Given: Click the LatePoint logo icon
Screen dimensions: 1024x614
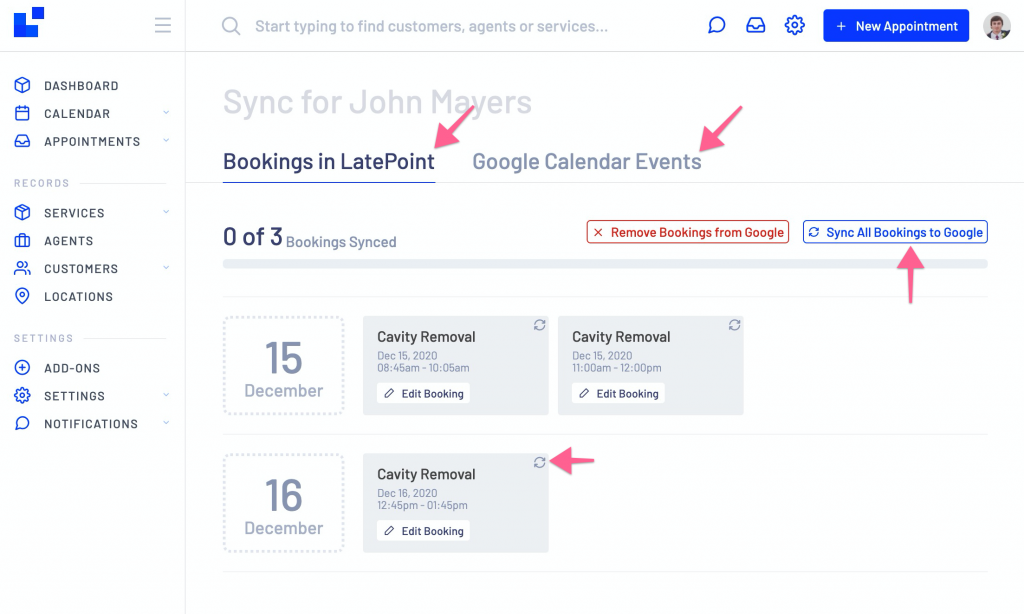Looking at the screenshot, I should point(29,22).
